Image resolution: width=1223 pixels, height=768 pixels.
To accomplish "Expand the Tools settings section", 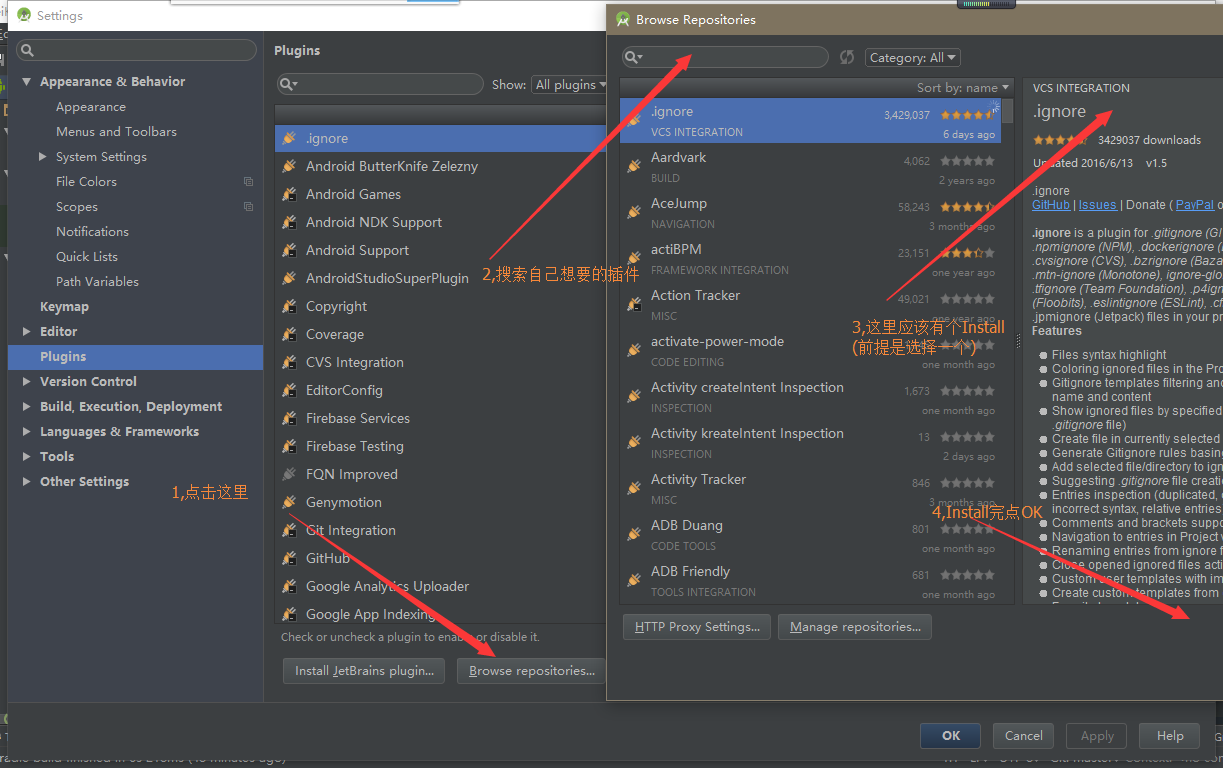I will (27, 457).
